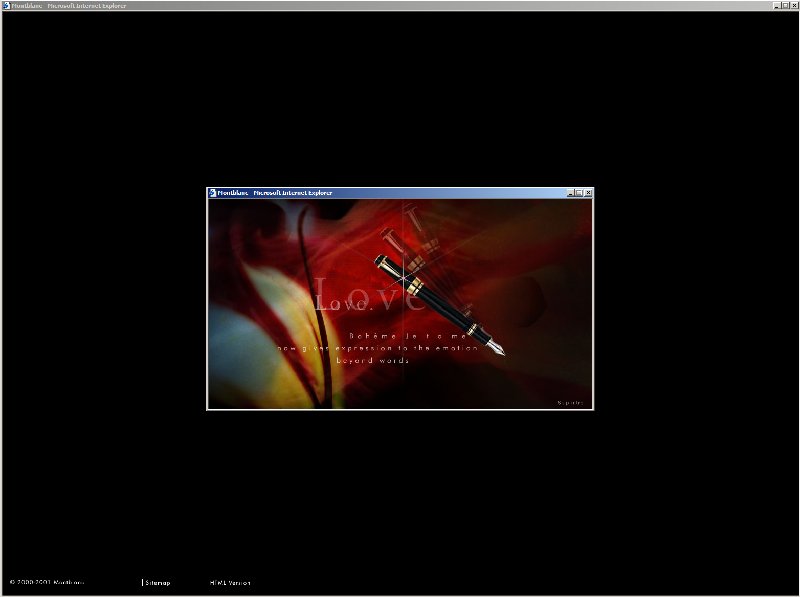Maximize the main Internet Explorer window
Image resolution: width=800 pixels, height=597 pixels.
(784, 5)
